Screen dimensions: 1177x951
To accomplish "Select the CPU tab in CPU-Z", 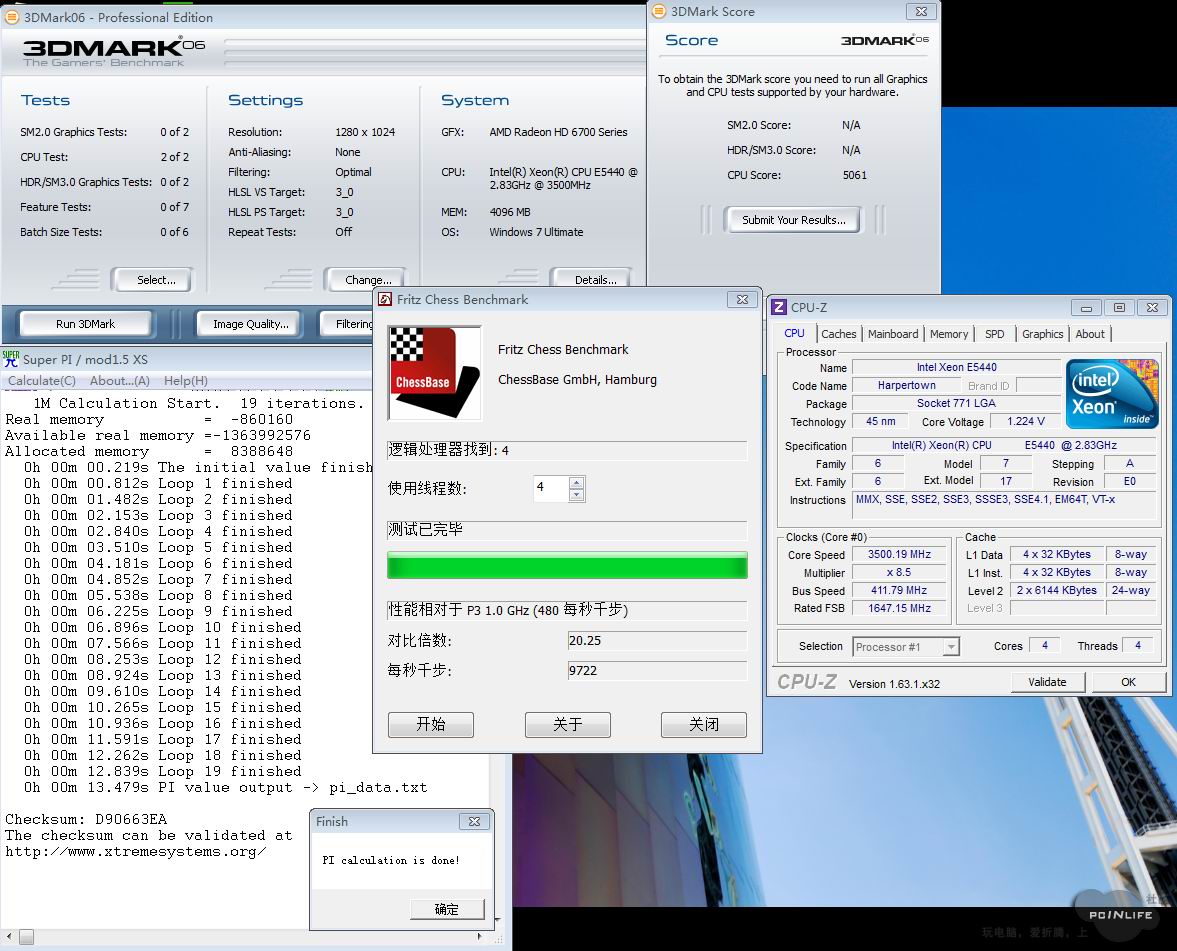I will click(794, 333).
